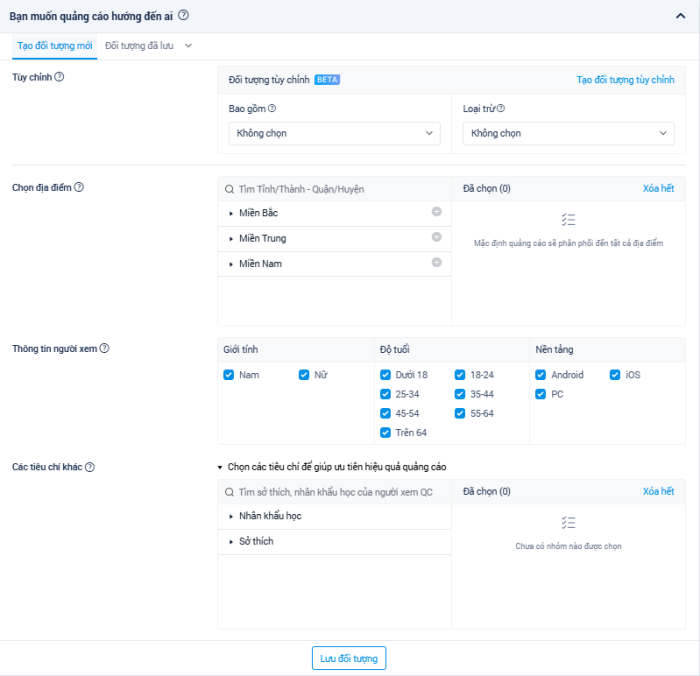Click 'Tạo đối tượng tùy chỉnh' link

625,79
